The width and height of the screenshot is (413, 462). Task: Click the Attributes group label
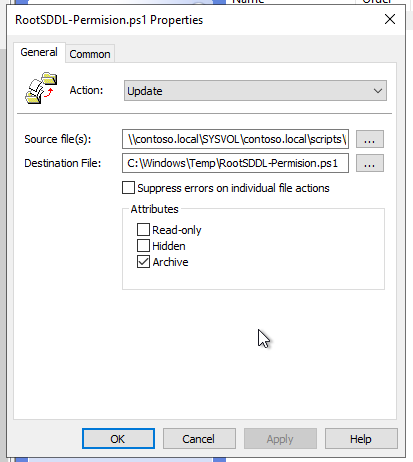[x=154, y=209]
